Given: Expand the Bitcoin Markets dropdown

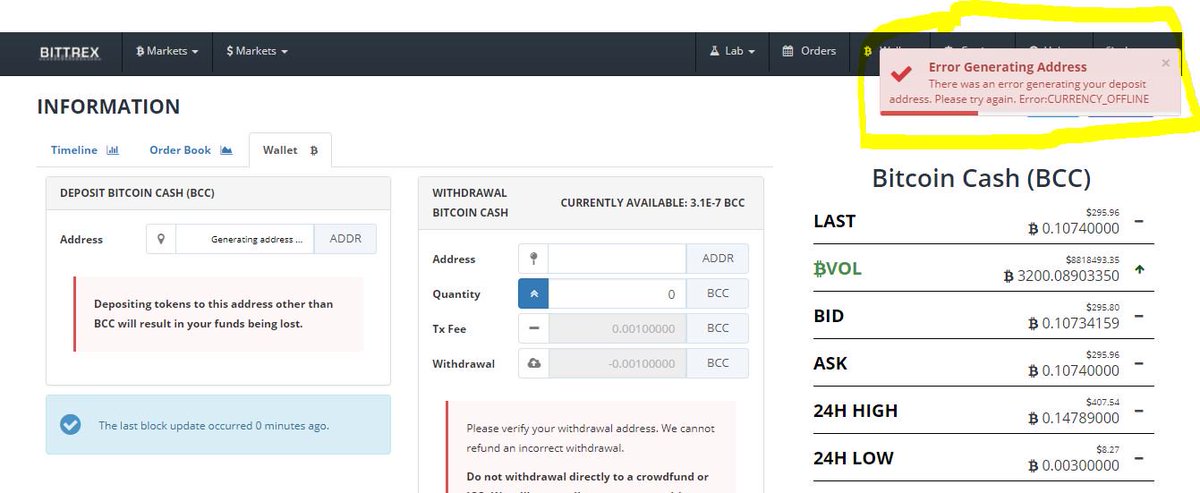Looking at the screenshot, I should click(167, 51).
